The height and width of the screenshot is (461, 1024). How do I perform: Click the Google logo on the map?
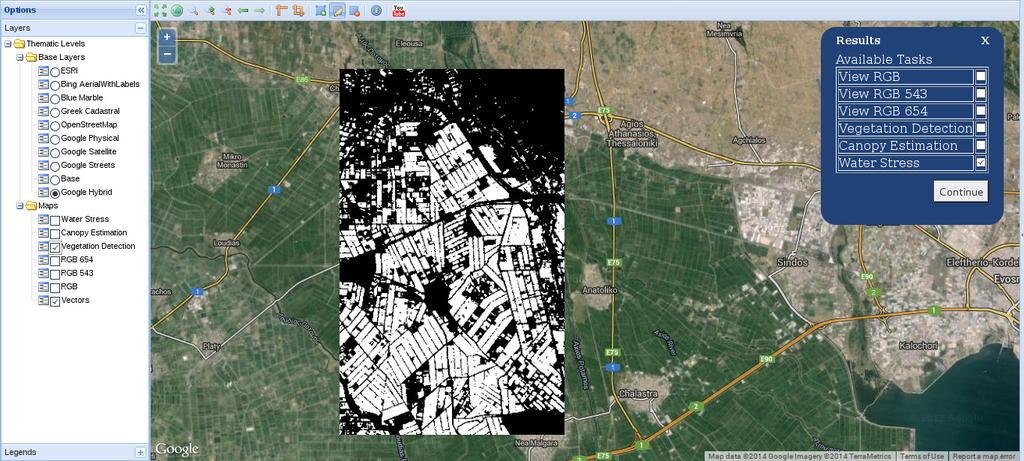176,449
